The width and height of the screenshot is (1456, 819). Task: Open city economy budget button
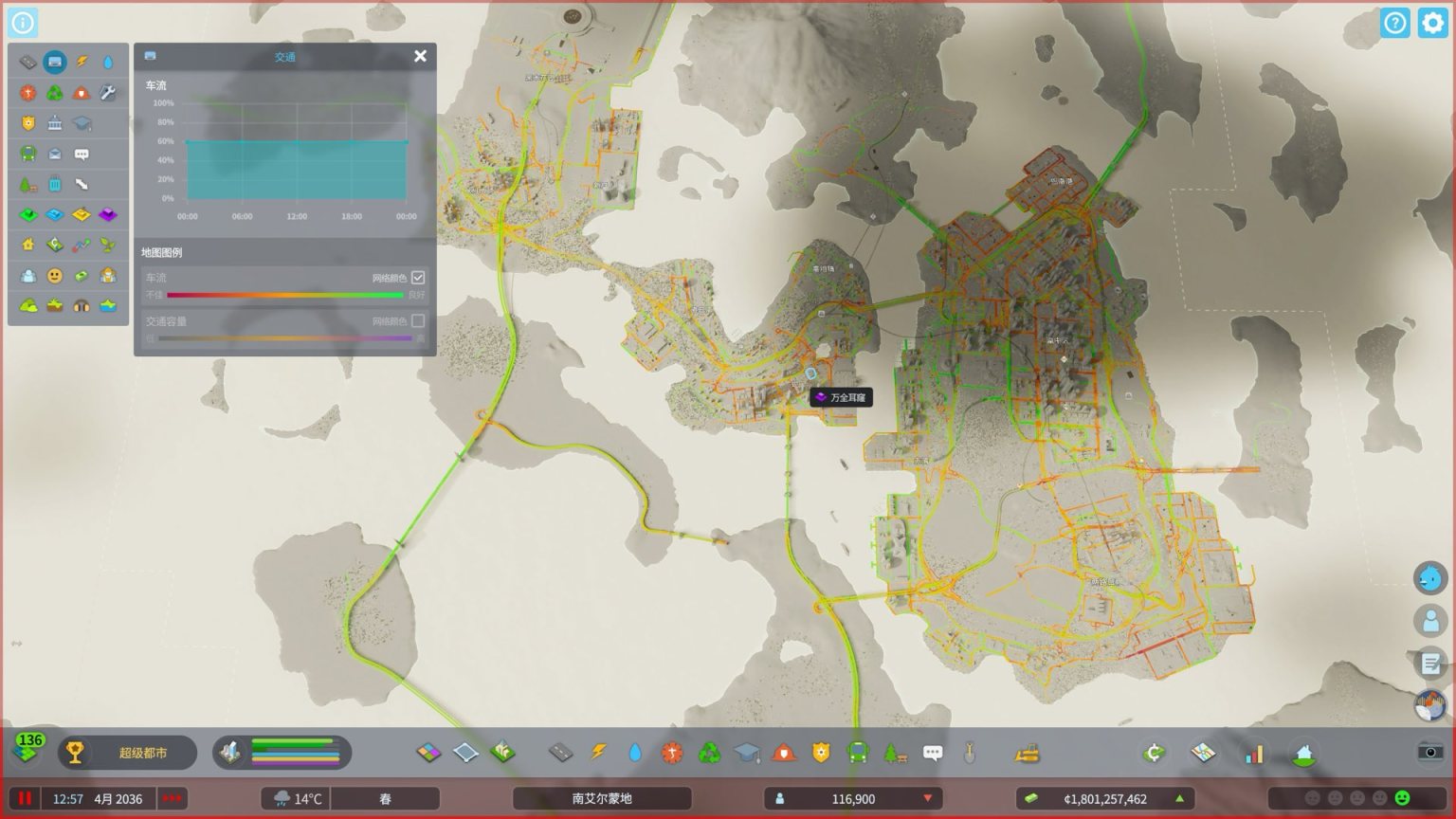(x=1154, y=753)
